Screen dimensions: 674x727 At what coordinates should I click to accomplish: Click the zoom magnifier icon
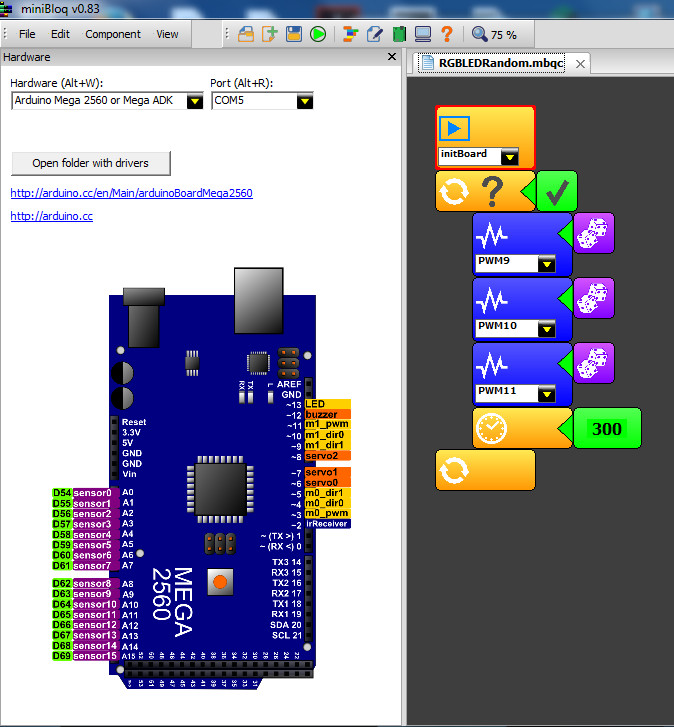click(479, 34)
